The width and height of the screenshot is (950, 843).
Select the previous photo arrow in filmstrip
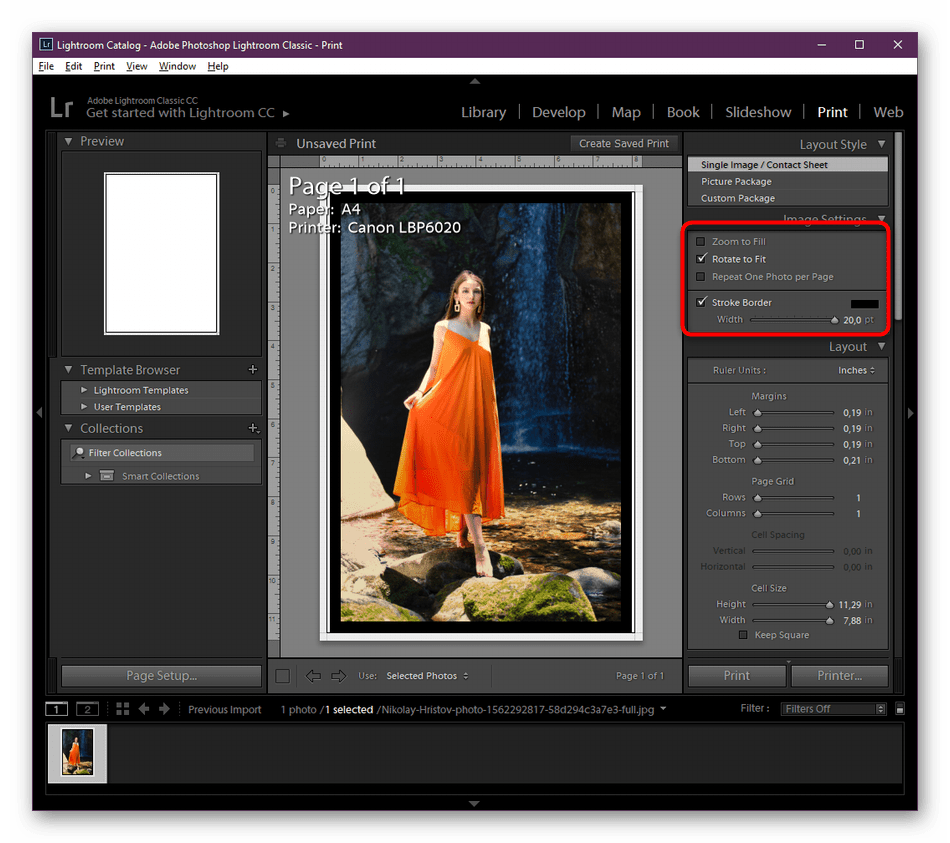(144, 709)
